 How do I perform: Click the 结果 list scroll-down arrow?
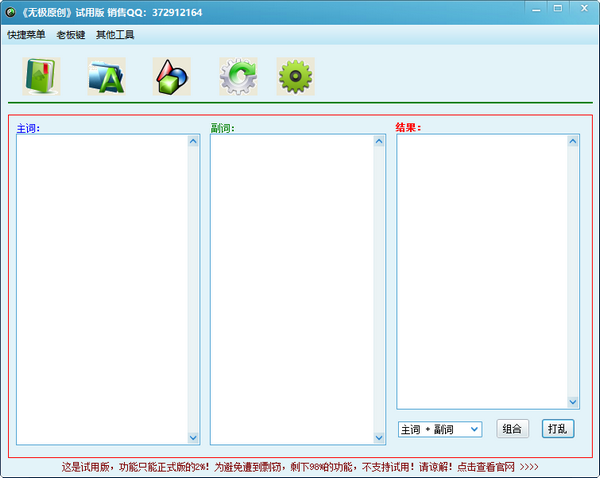pos(573,402)
